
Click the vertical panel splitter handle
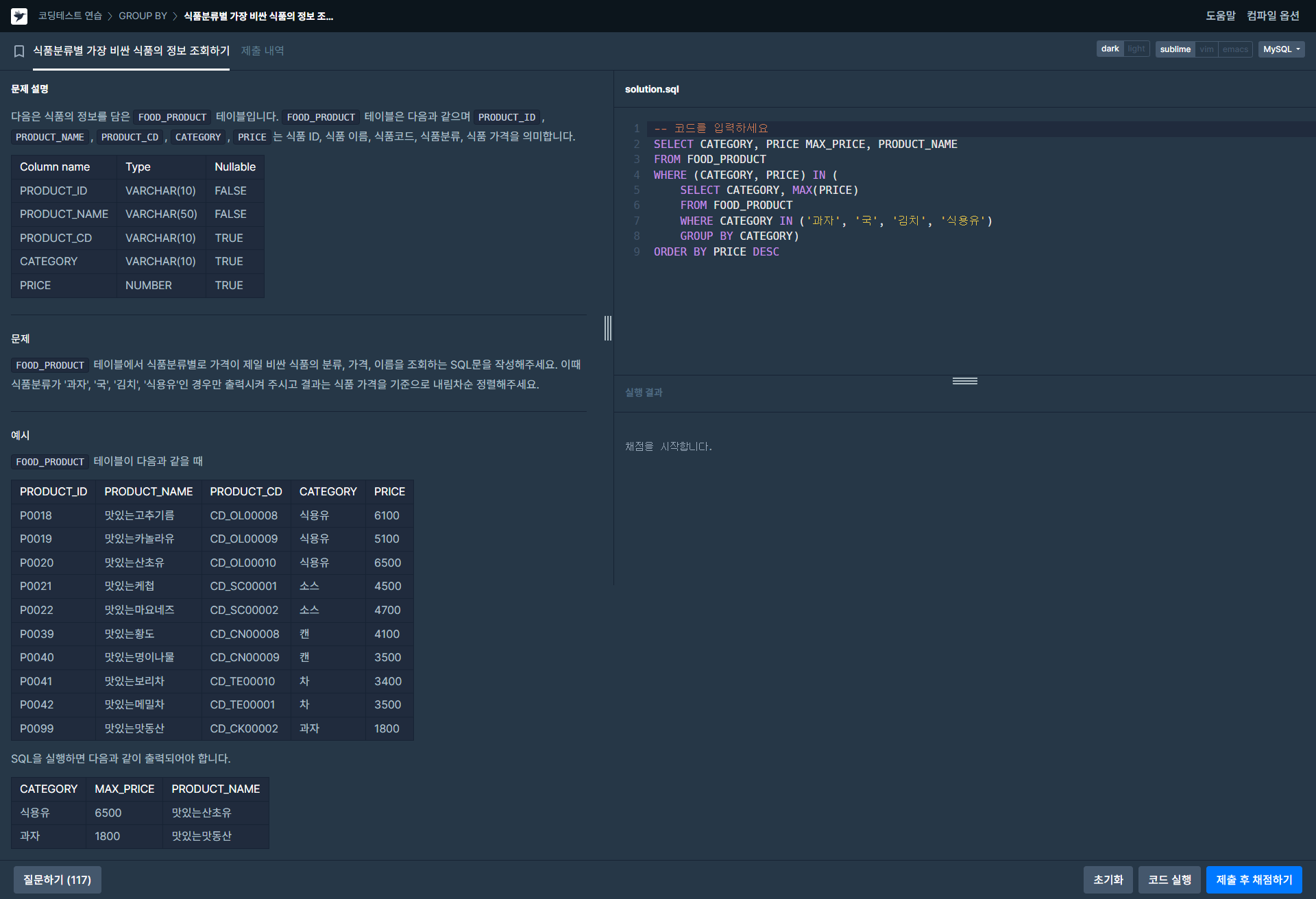tap(607, 328)
